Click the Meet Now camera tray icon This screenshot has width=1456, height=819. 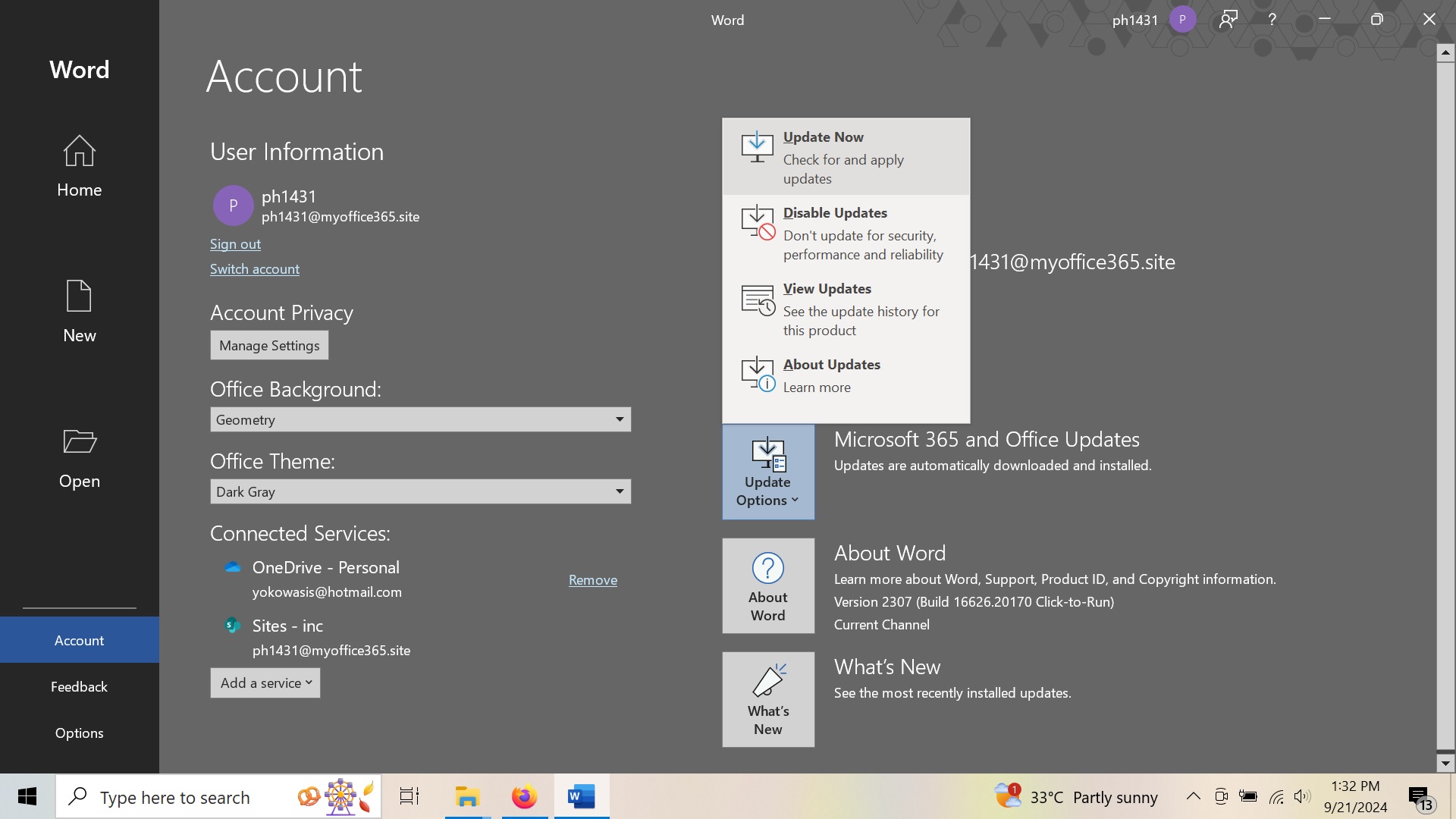tap(1221, 796)
